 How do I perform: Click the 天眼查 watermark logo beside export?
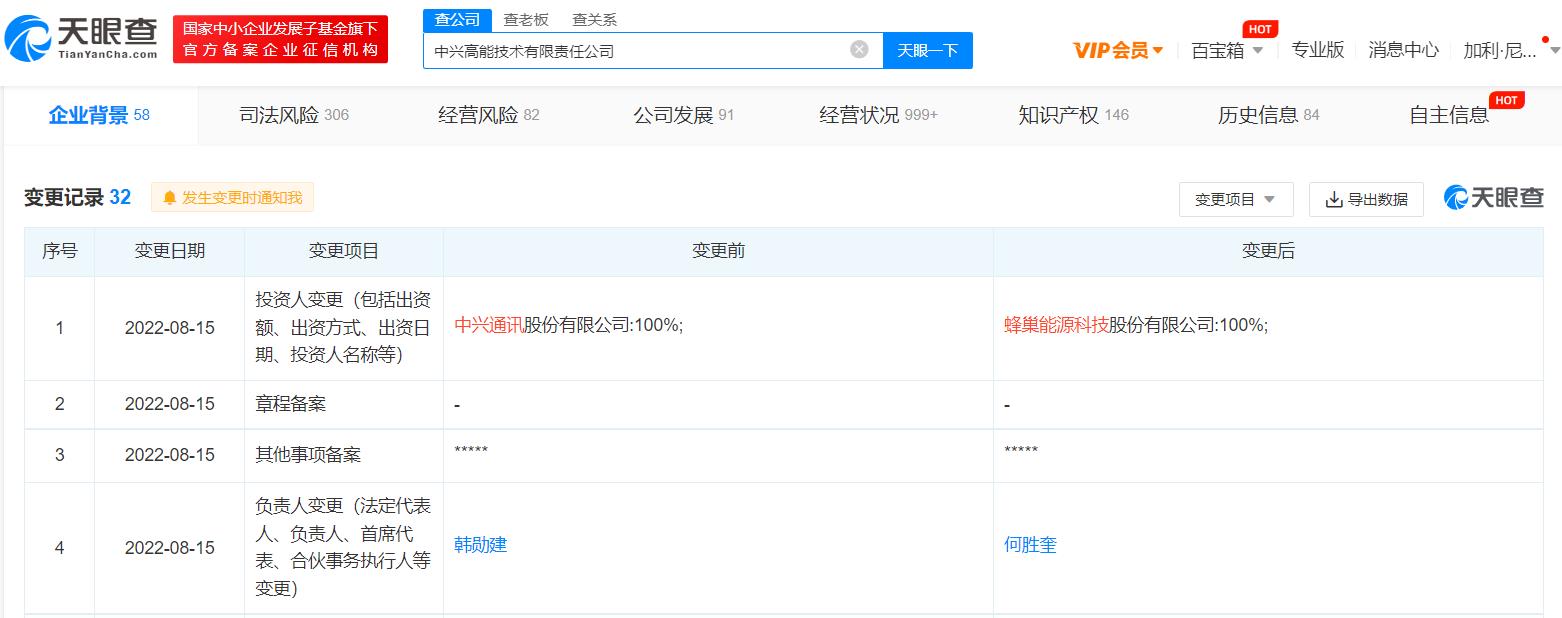click(1494, 198)
